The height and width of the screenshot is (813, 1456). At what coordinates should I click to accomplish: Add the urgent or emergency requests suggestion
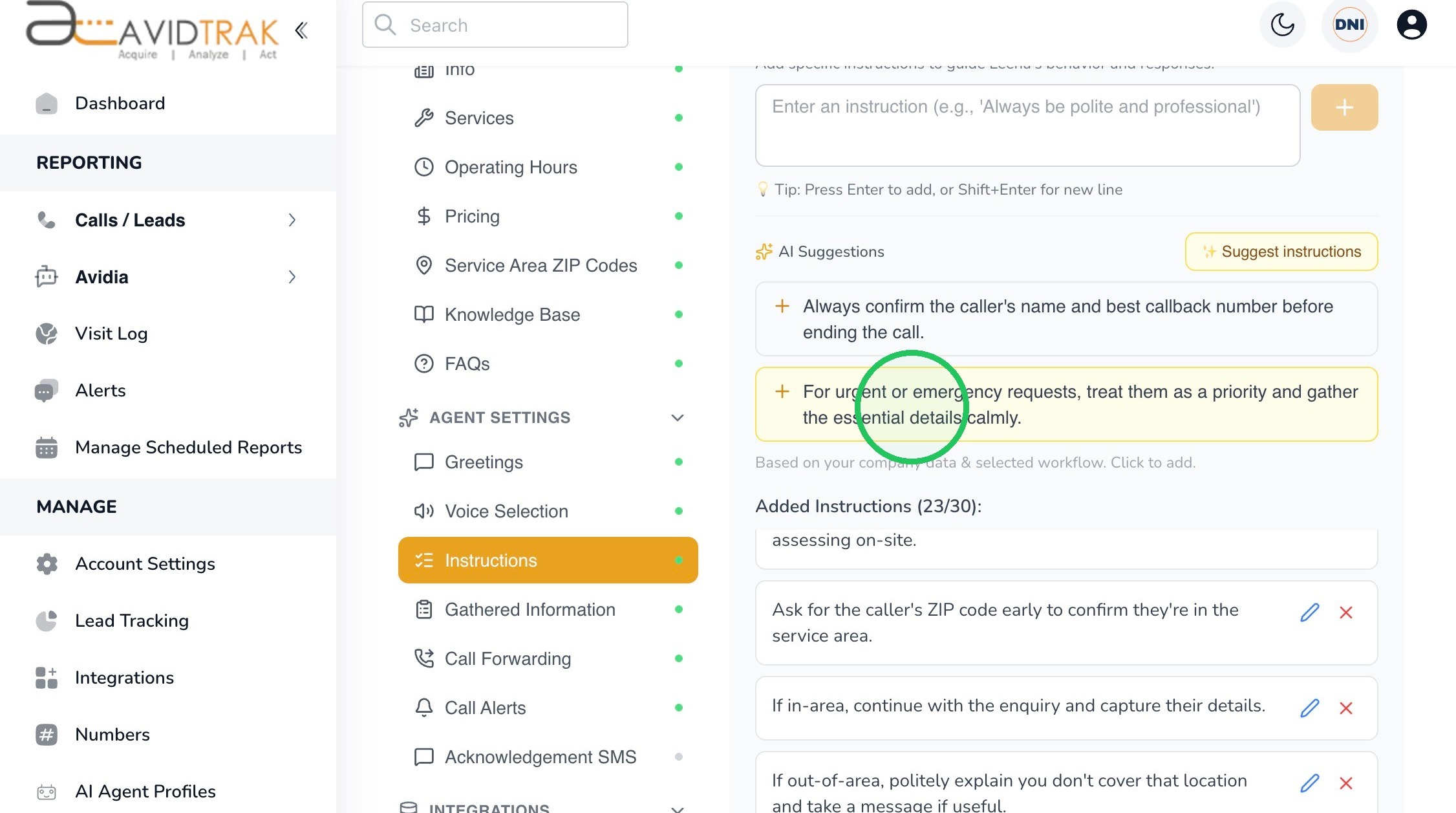[1066, 404]
